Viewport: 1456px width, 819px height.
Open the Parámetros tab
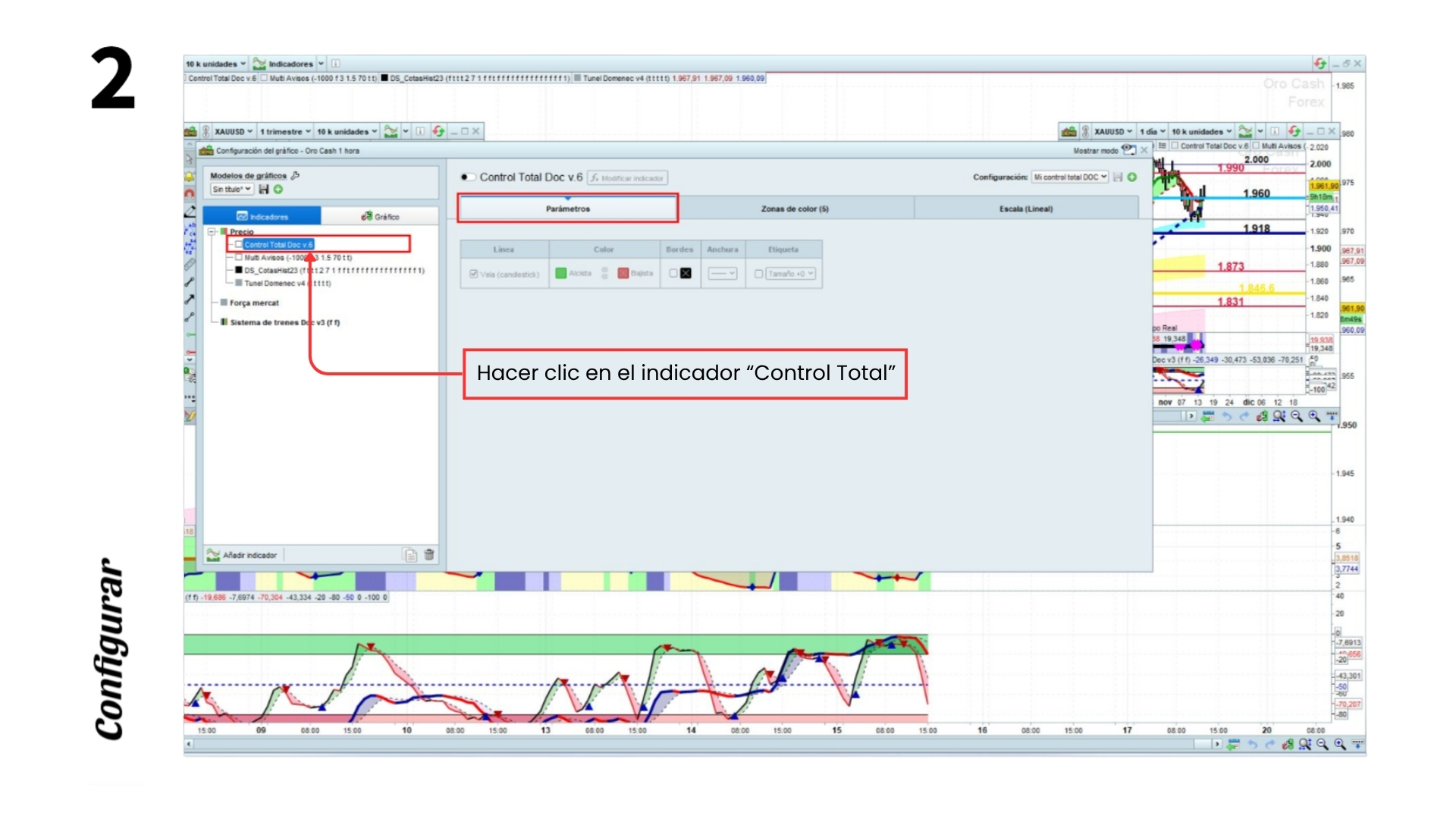tap(568, 209)
